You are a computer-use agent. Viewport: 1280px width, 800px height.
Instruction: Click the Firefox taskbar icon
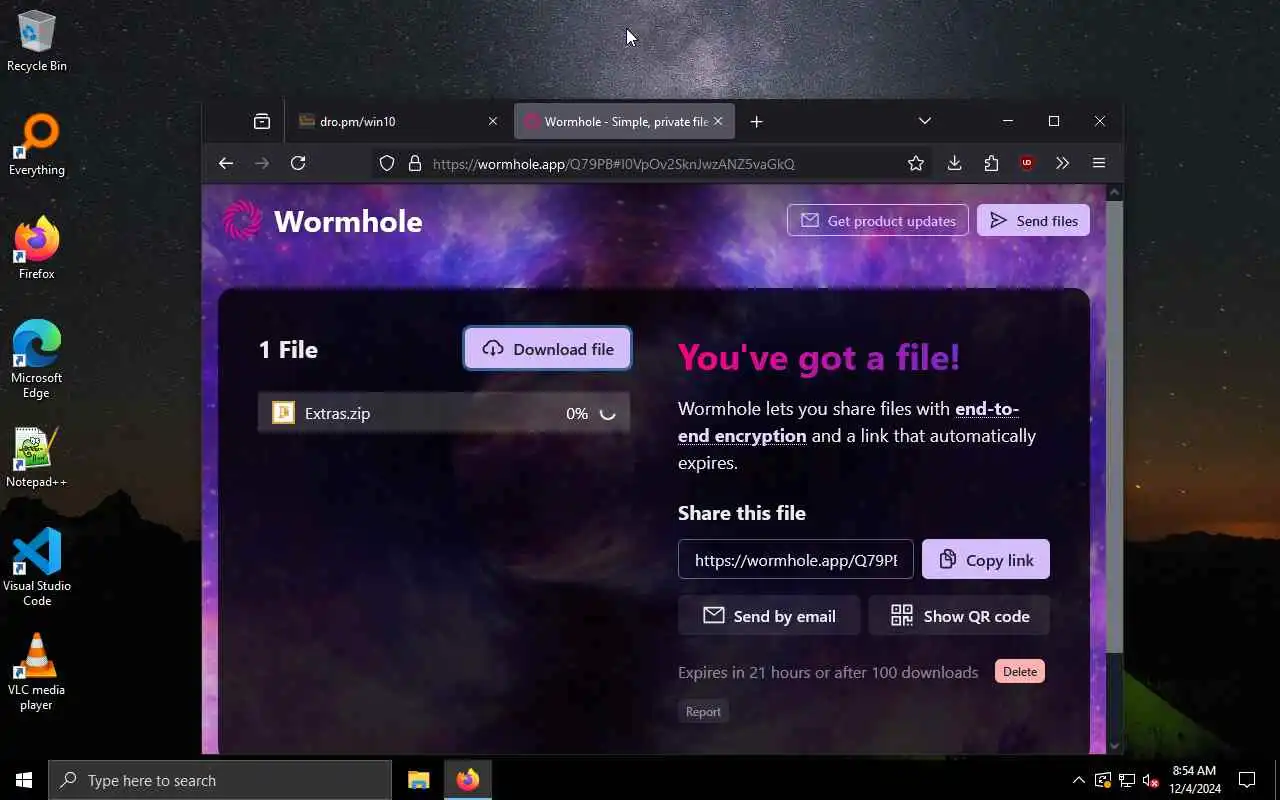click(x=468, y=780)
